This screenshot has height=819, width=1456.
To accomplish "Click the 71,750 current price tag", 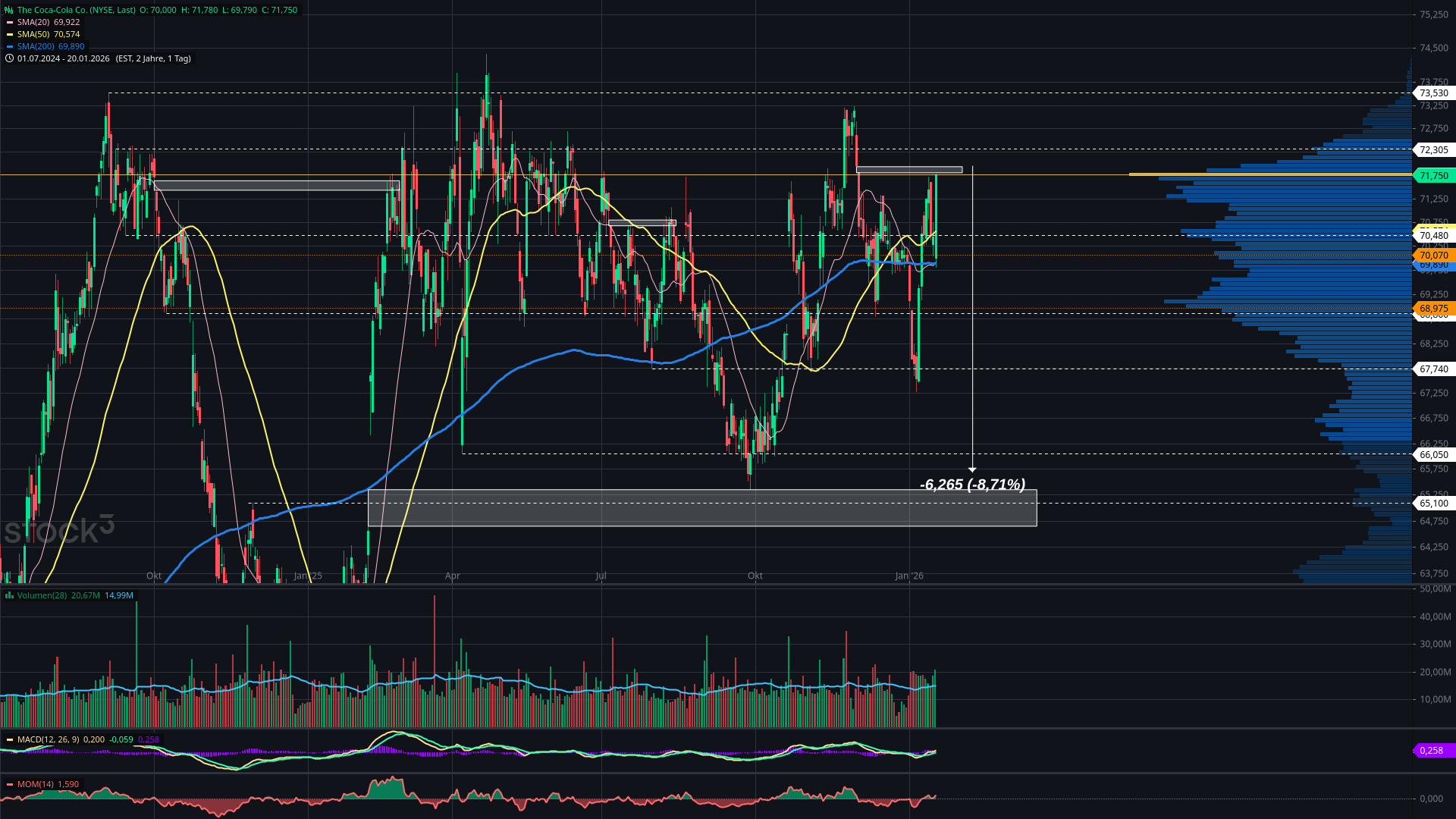I will coord(1433,175).
